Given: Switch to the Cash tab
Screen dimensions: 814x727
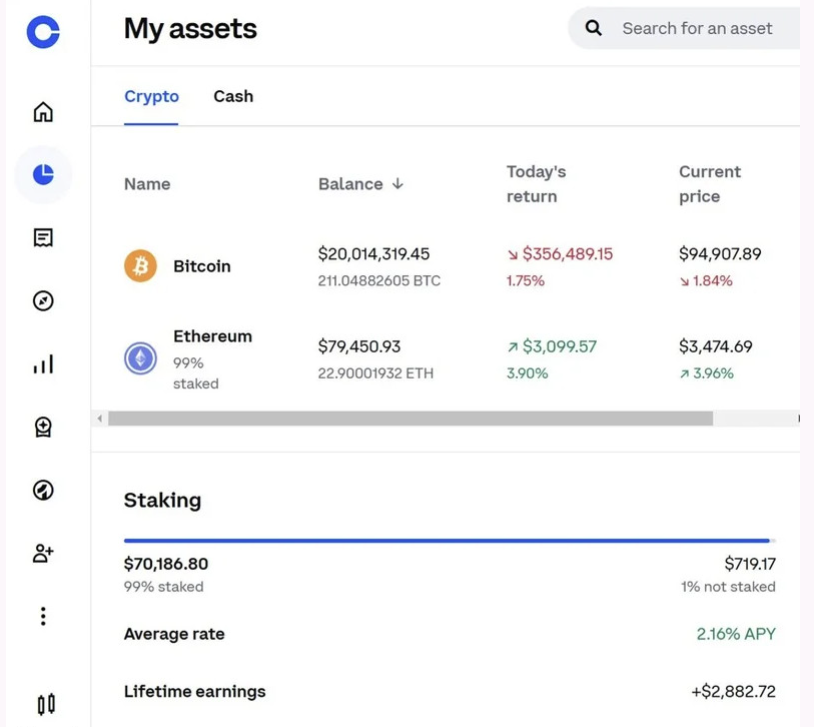Looking at the screenshot, I should 233,96.
